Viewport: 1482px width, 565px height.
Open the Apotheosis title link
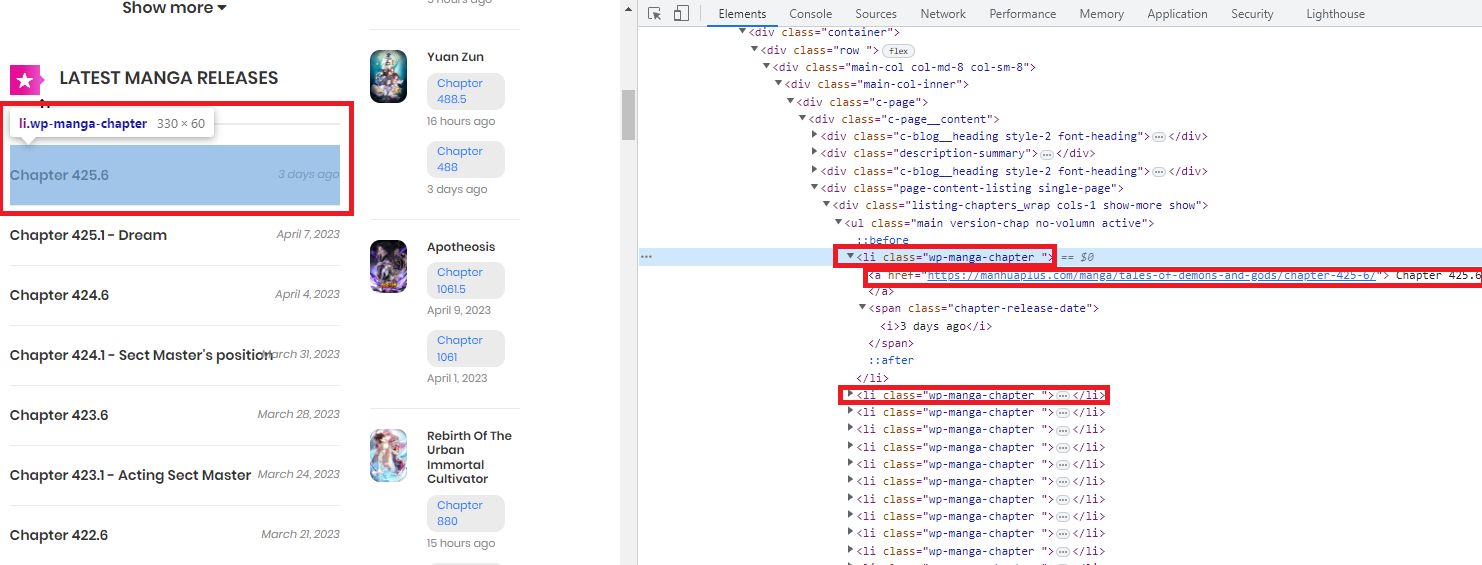pos(461,247)
